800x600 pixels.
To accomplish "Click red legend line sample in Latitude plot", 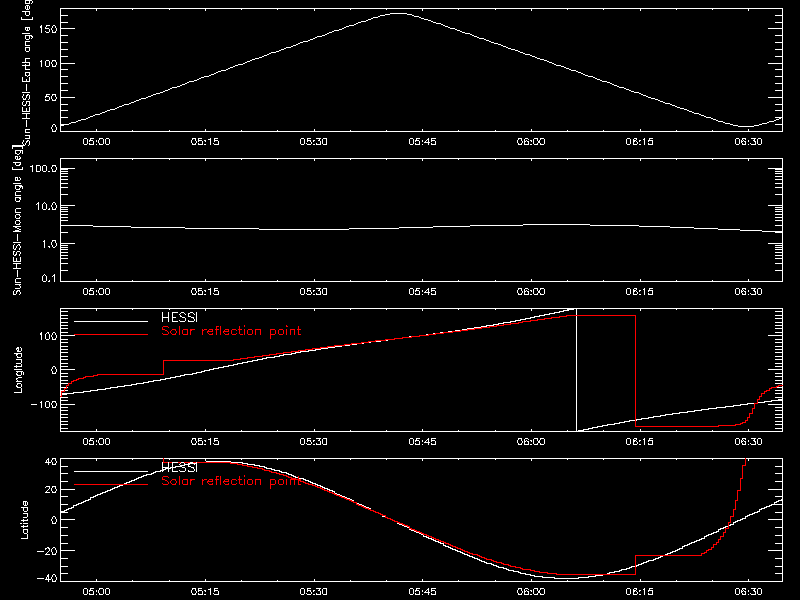I will [111, 484].
